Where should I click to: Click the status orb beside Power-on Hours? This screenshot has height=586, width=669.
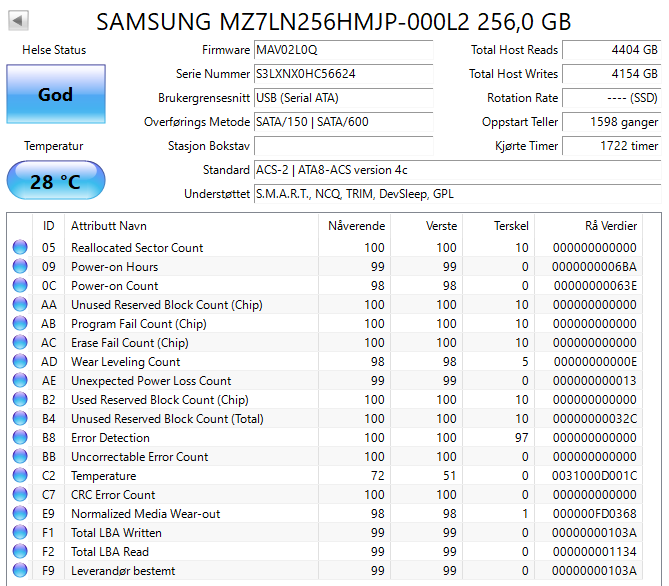[20, 267]
